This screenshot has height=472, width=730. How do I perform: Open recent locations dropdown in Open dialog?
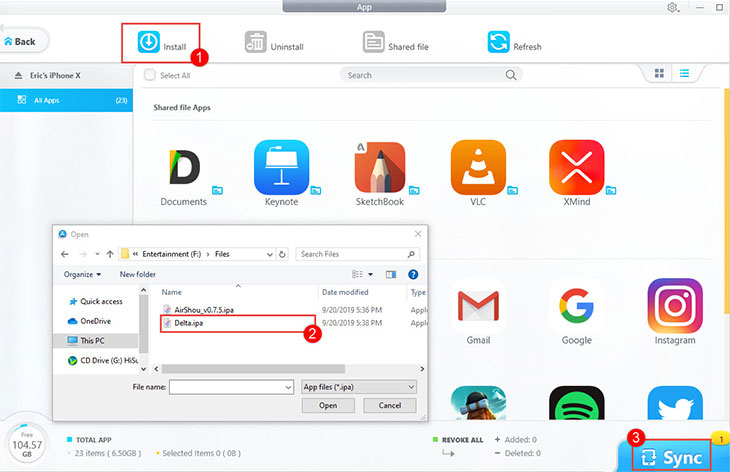[x=97, y=254]
